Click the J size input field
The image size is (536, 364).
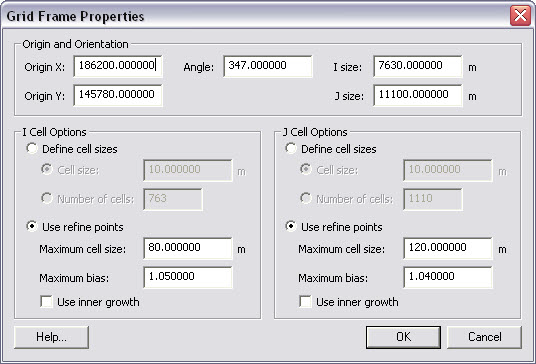(x=418, y=95)
